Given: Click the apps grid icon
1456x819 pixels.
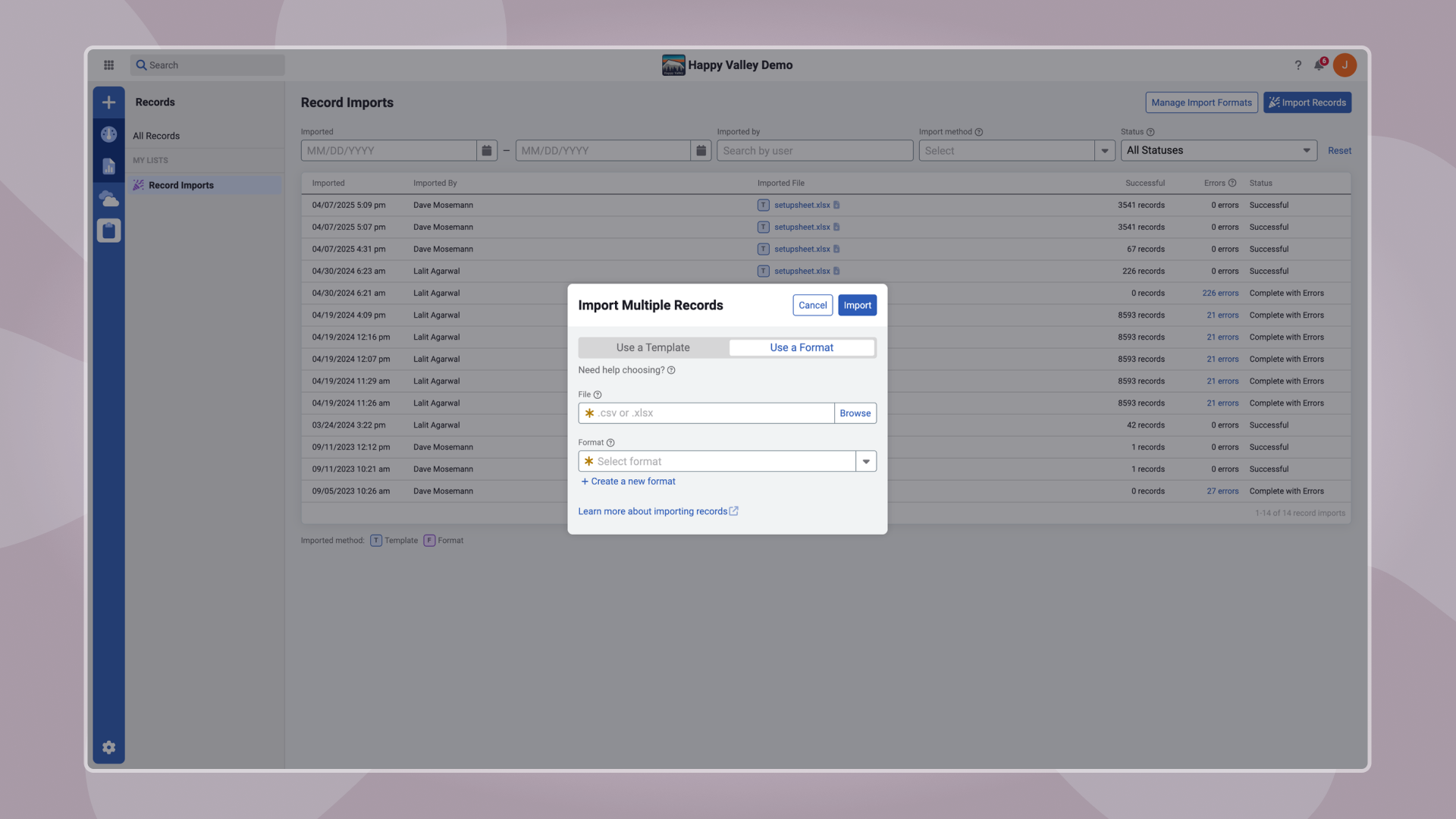Looking at the screenshot, I should [108, 65].
